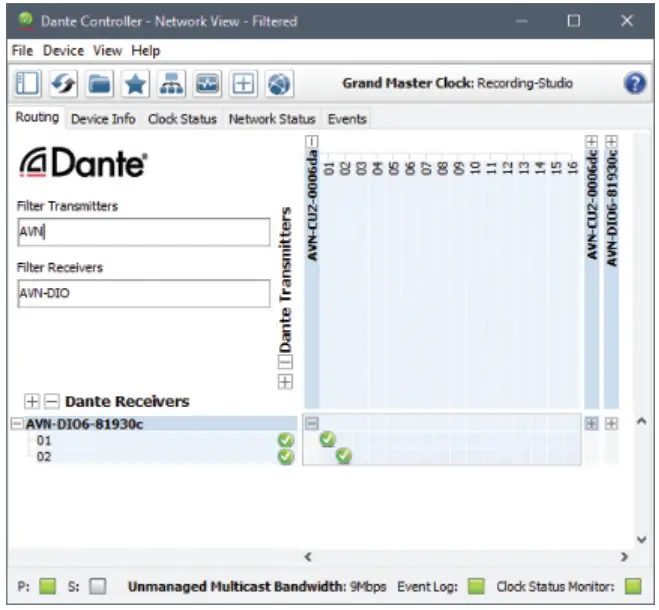Click the network hierarchy toolbar icon
This screenshot has height=610, width=659.
171,84
